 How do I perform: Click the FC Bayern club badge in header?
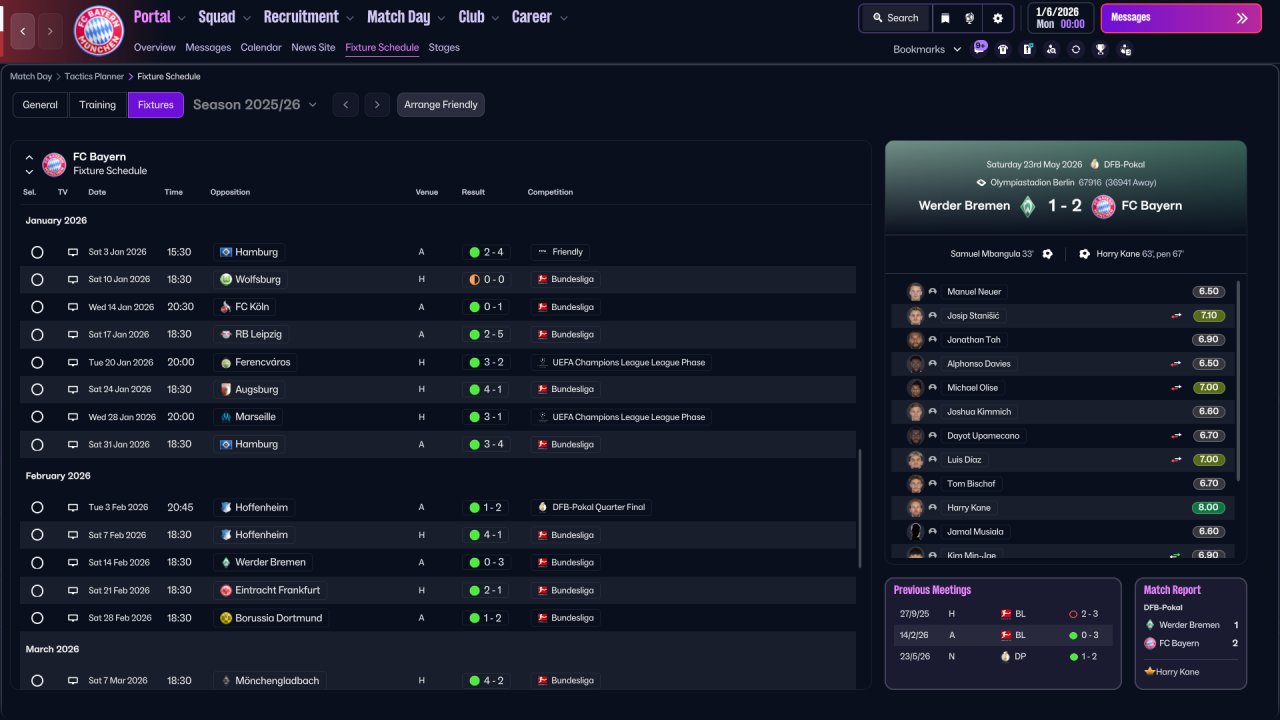pyautogui.click(x=99, y=31)
